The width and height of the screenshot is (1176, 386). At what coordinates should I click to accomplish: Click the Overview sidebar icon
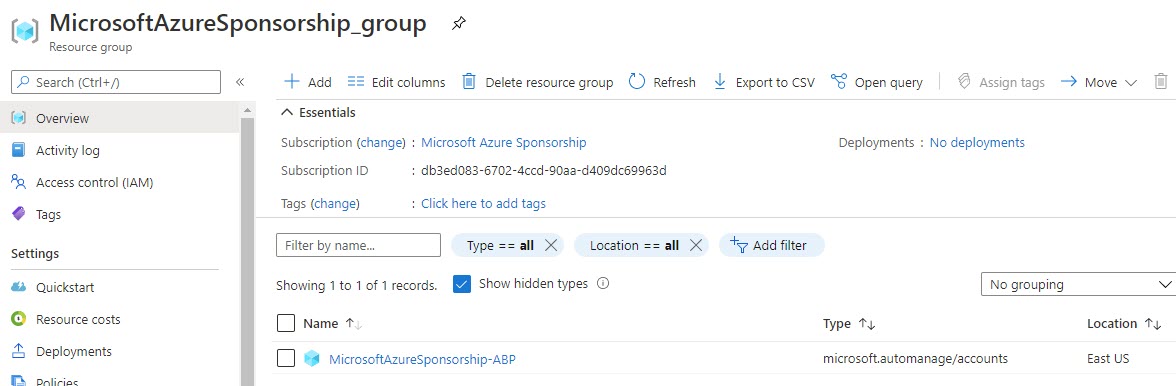pyautogui.click(x=19, y=118)
